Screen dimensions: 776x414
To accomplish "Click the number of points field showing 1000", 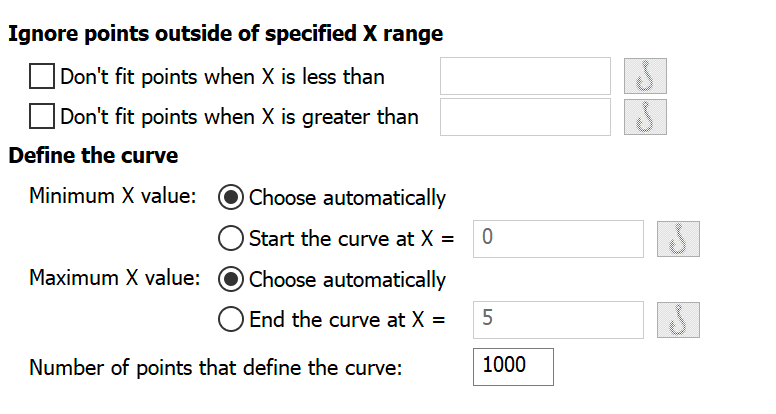I will pyautogui.click(x=513, y=366).
